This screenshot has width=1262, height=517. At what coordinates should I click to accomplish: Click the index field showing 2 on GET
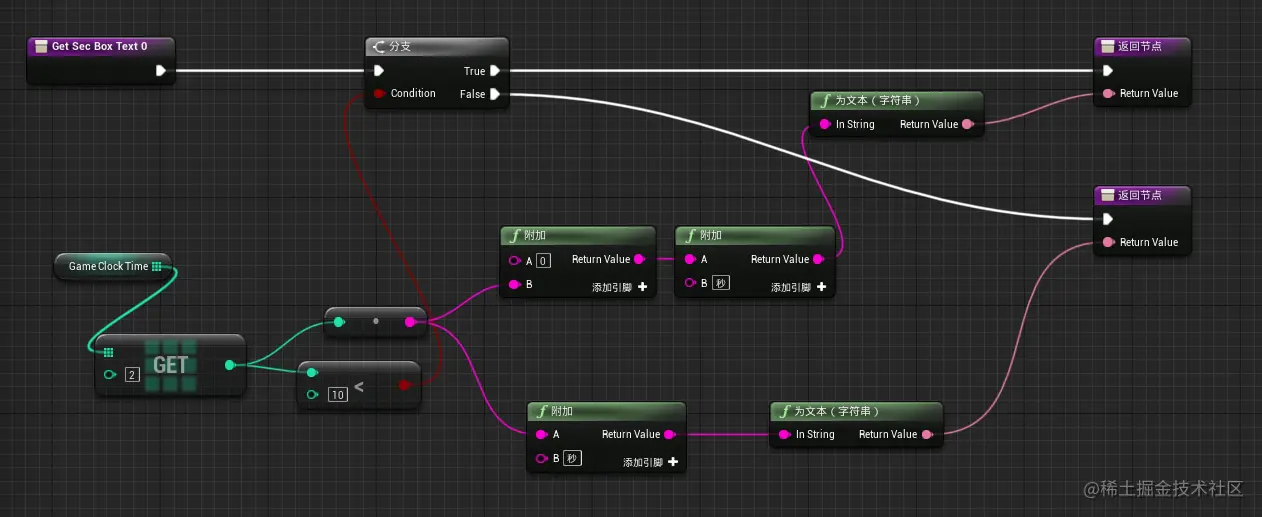132,375
